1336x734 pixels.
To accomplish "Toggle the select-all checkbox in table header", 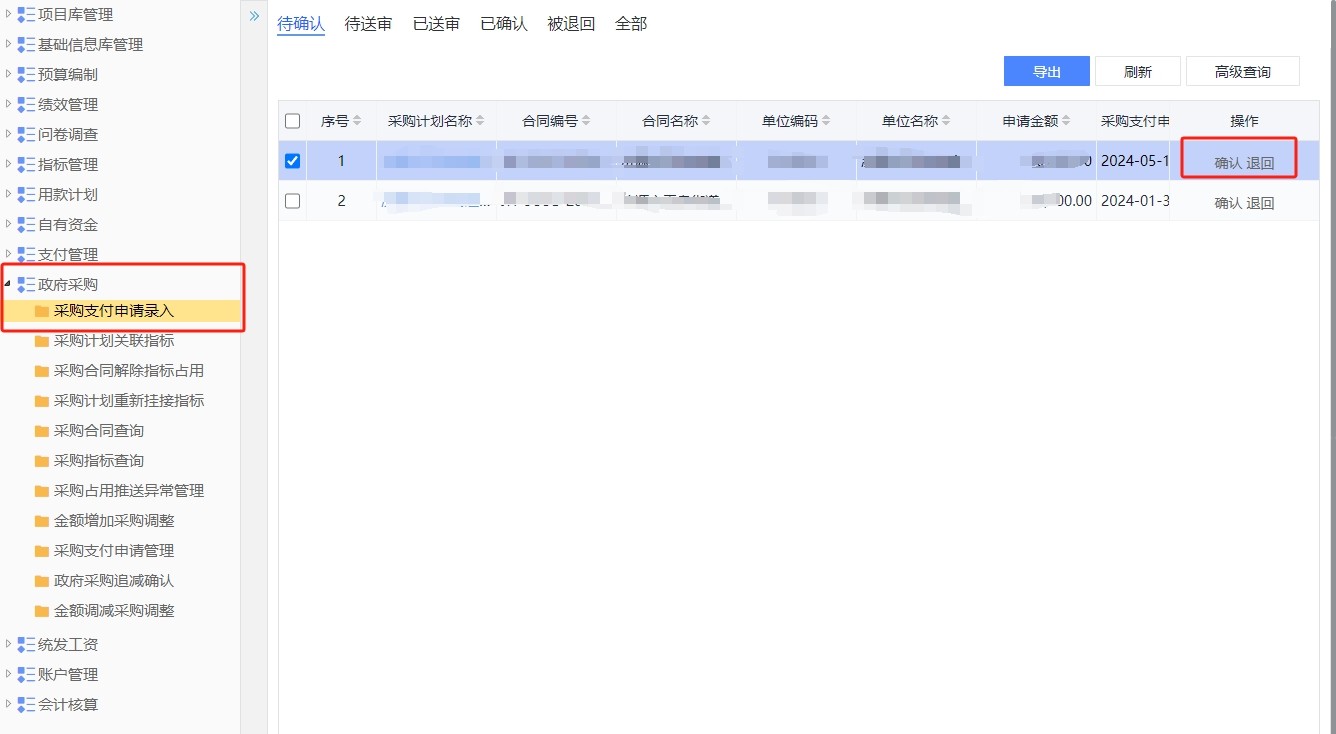I will tap(293, 121).
